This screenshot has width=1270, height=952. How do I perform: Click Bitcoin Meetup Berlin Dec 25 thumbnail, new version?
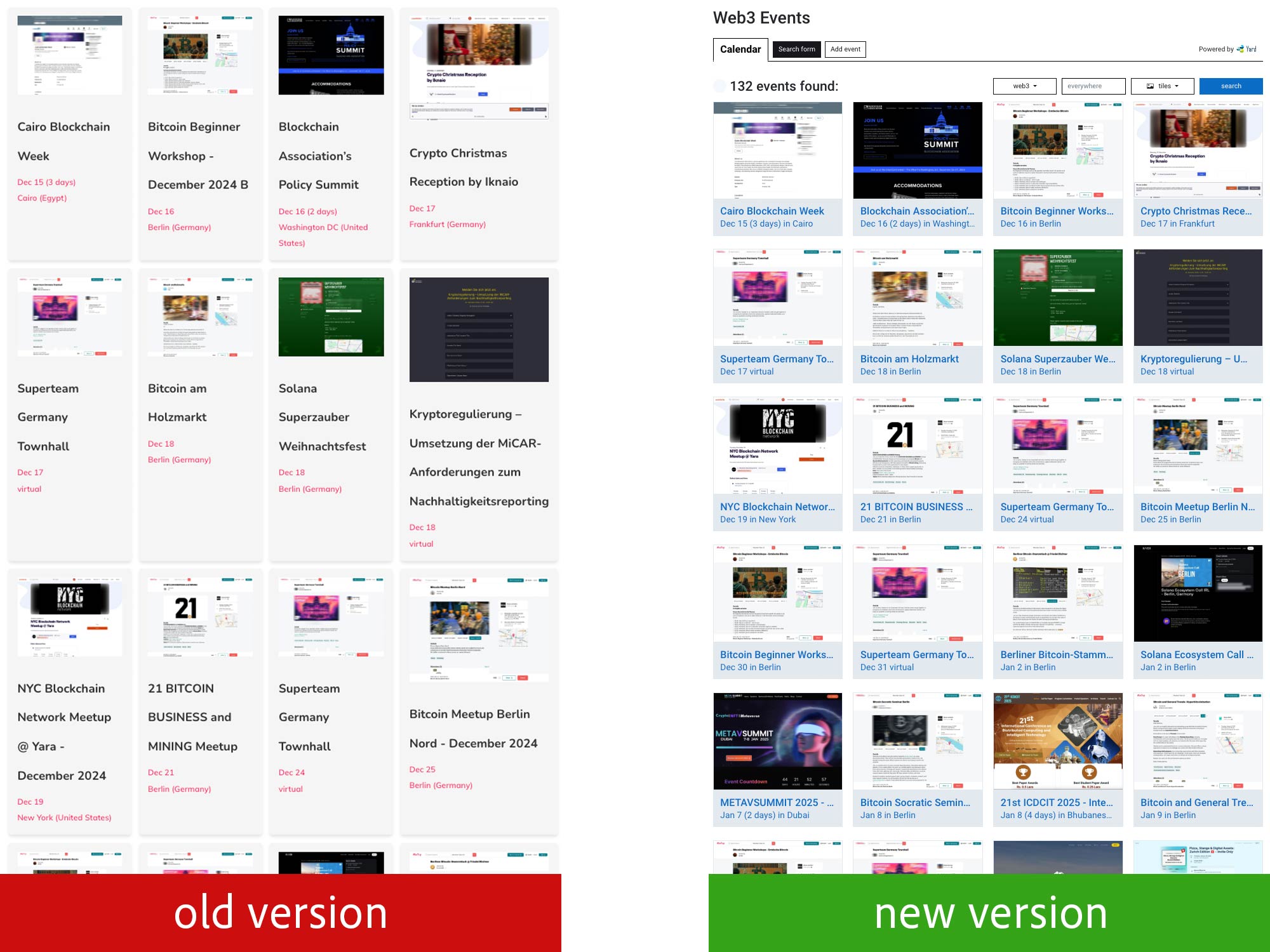(x=1198, y=446)
